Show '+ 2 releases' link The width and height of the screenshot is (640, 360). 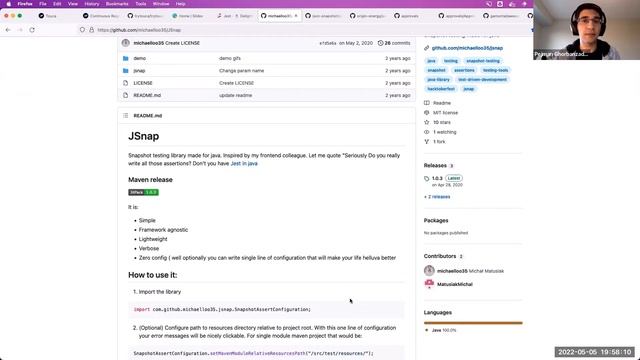pos(437,197)
